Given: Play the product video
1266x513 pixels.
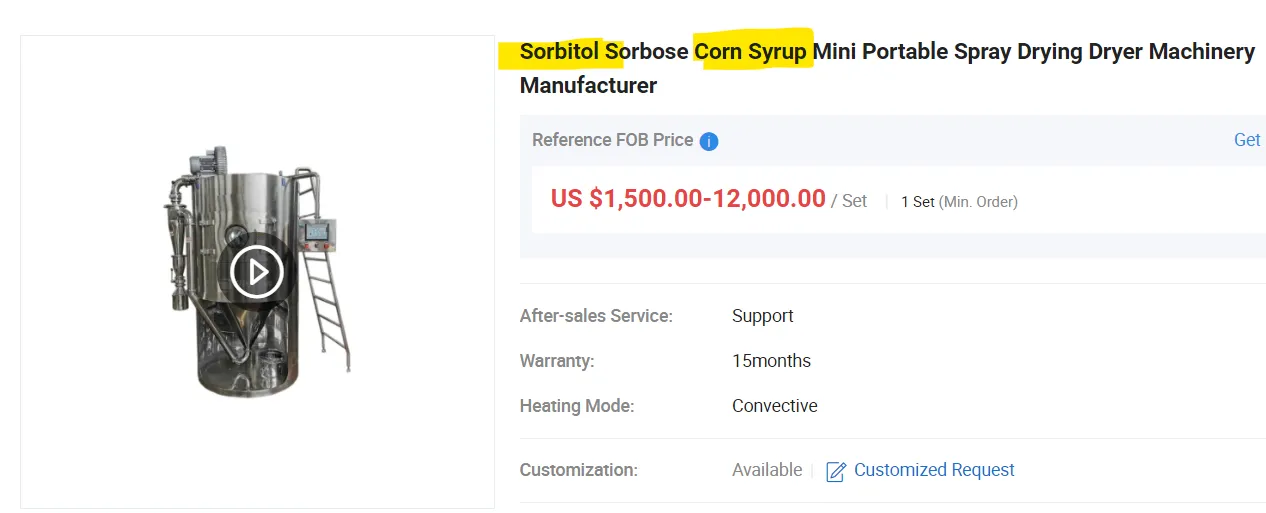Looking at the screenshot, I should pyautogui.click(x=257, y=271).
